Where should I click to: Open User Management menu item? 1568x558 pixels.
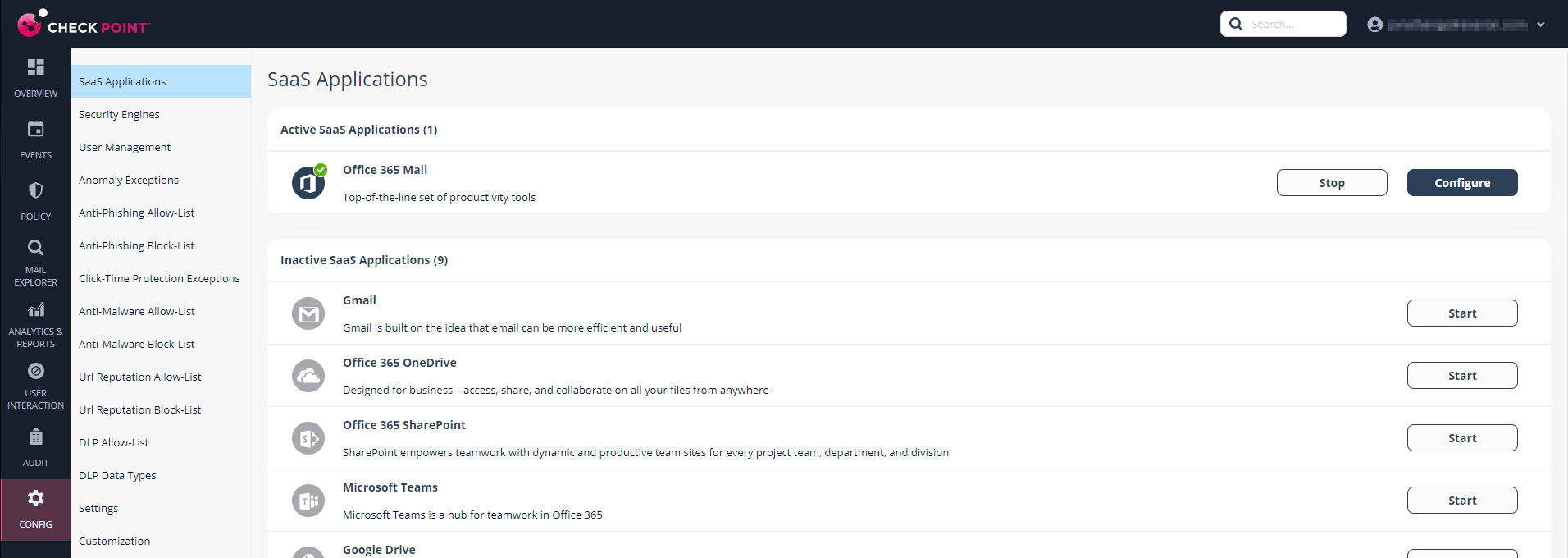point(161,147)
